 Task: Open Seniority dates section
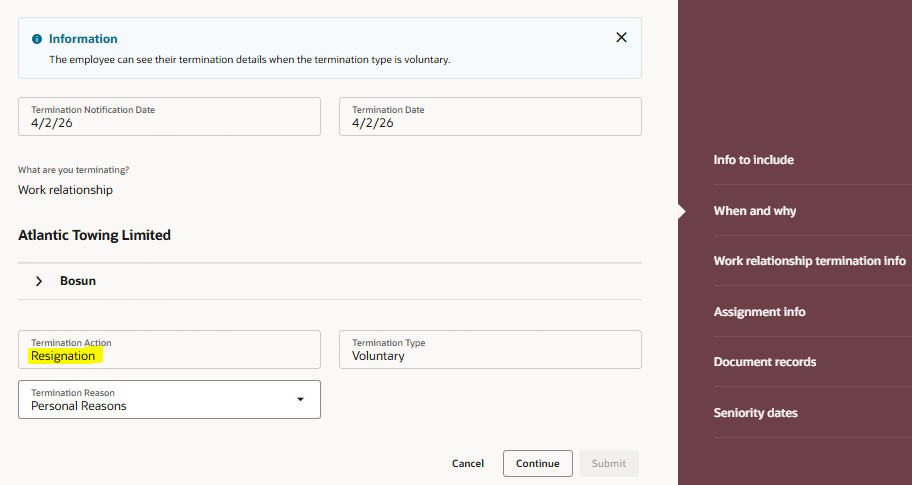[755, 413]
